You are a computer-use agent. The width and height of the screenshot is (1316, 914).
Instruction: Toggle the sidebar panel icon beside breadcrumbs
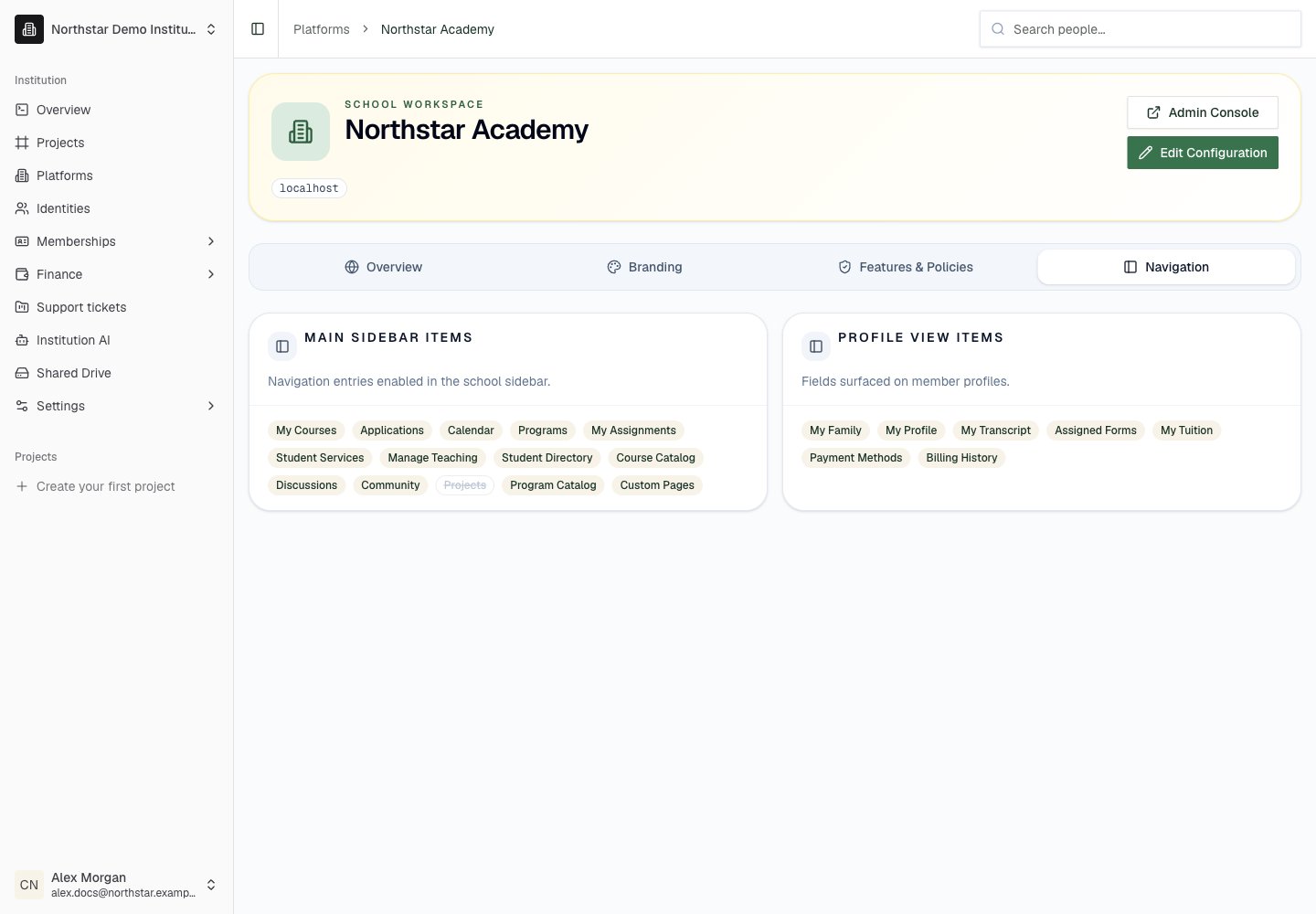258,29
